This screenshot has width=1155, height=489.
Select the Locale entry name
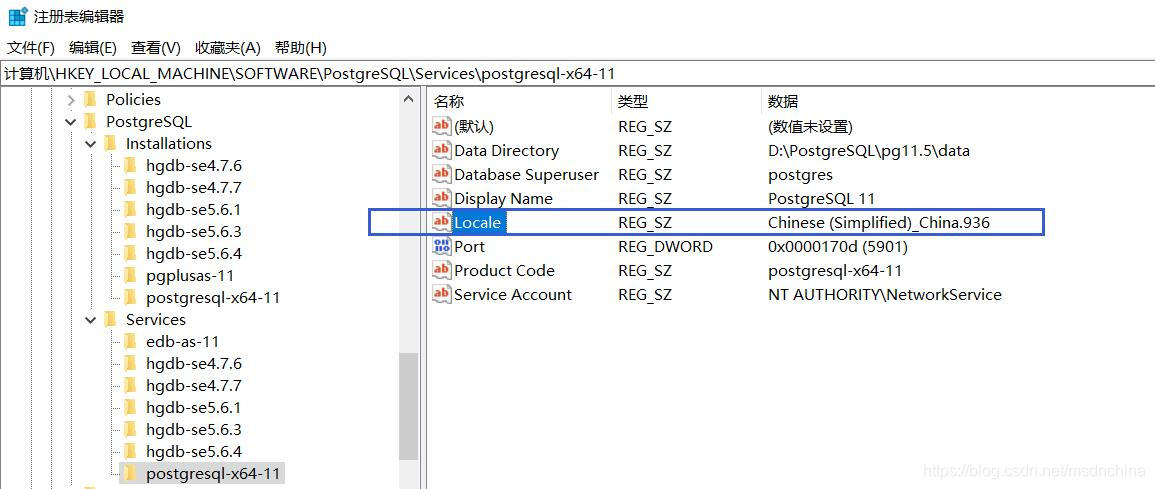pyautogui.click(x=477, y=222)
